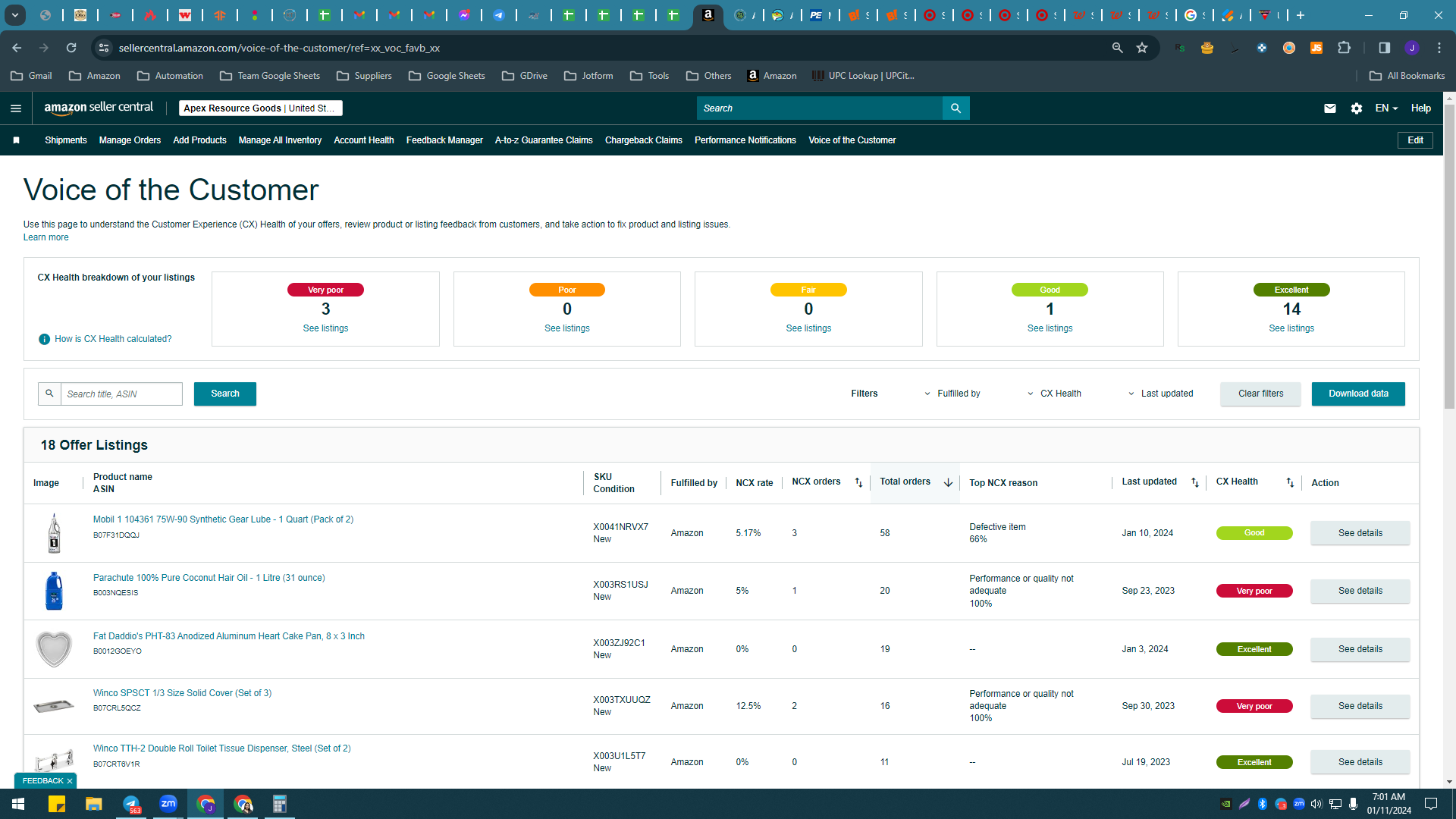Sort by Last updated column arrows

point(1195,482)
